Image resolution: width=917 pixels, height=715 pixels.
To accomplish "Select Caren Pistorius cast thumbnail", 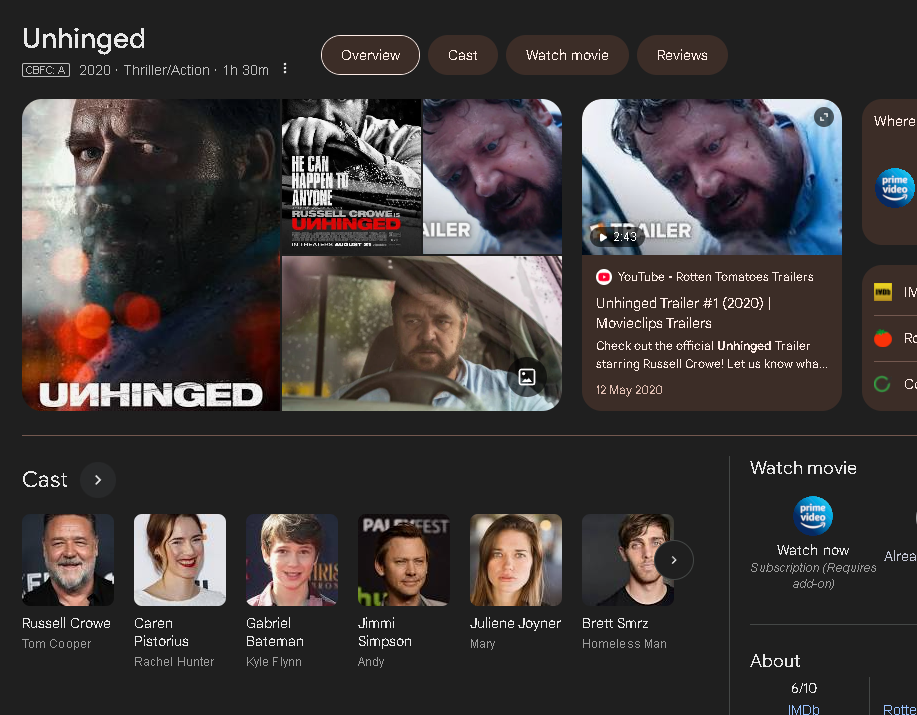I will pos(180,559).
